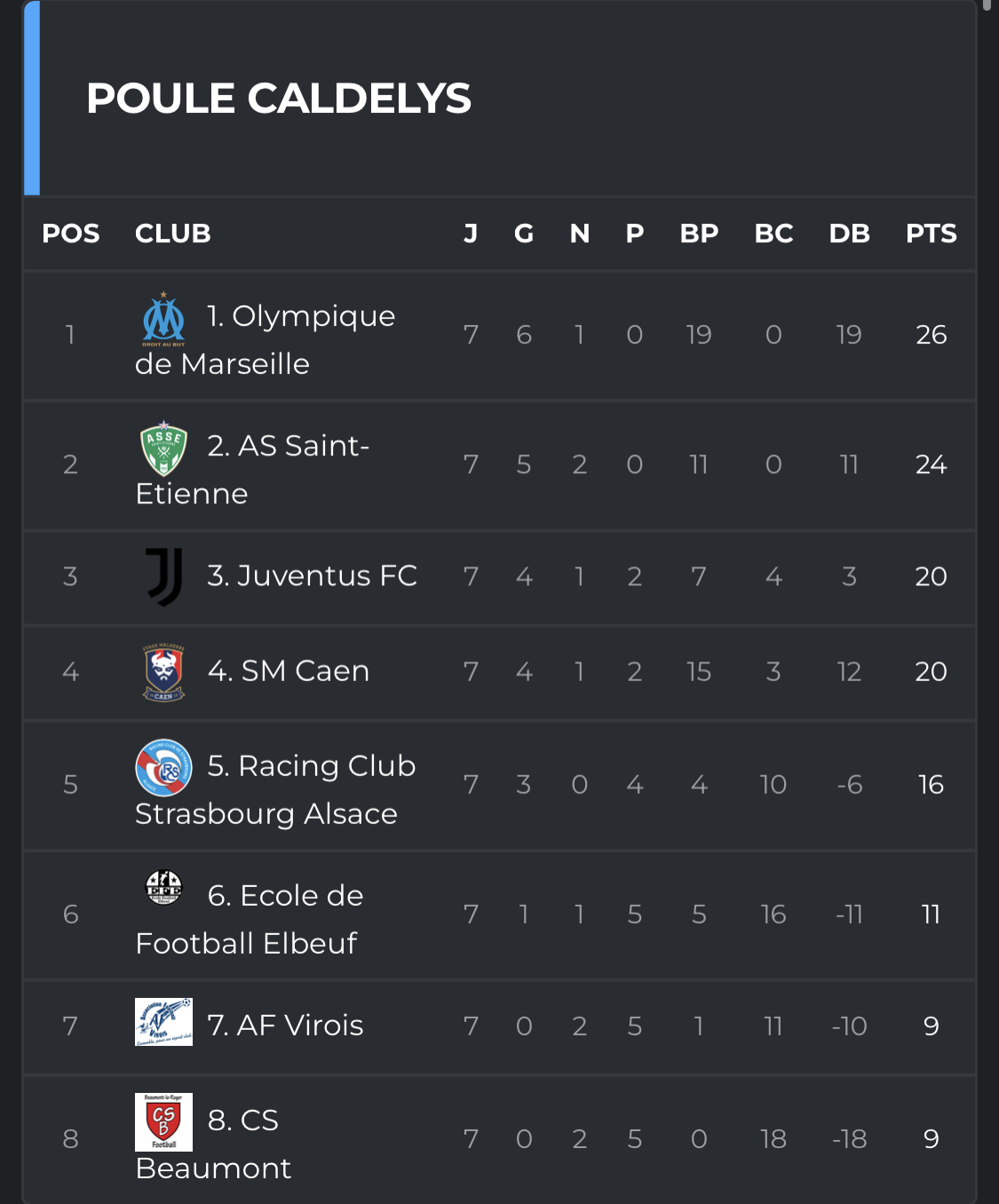Click the POULE CALDELYS heading
This screenshot has width=999, height=1204.
tap(279, 99)
